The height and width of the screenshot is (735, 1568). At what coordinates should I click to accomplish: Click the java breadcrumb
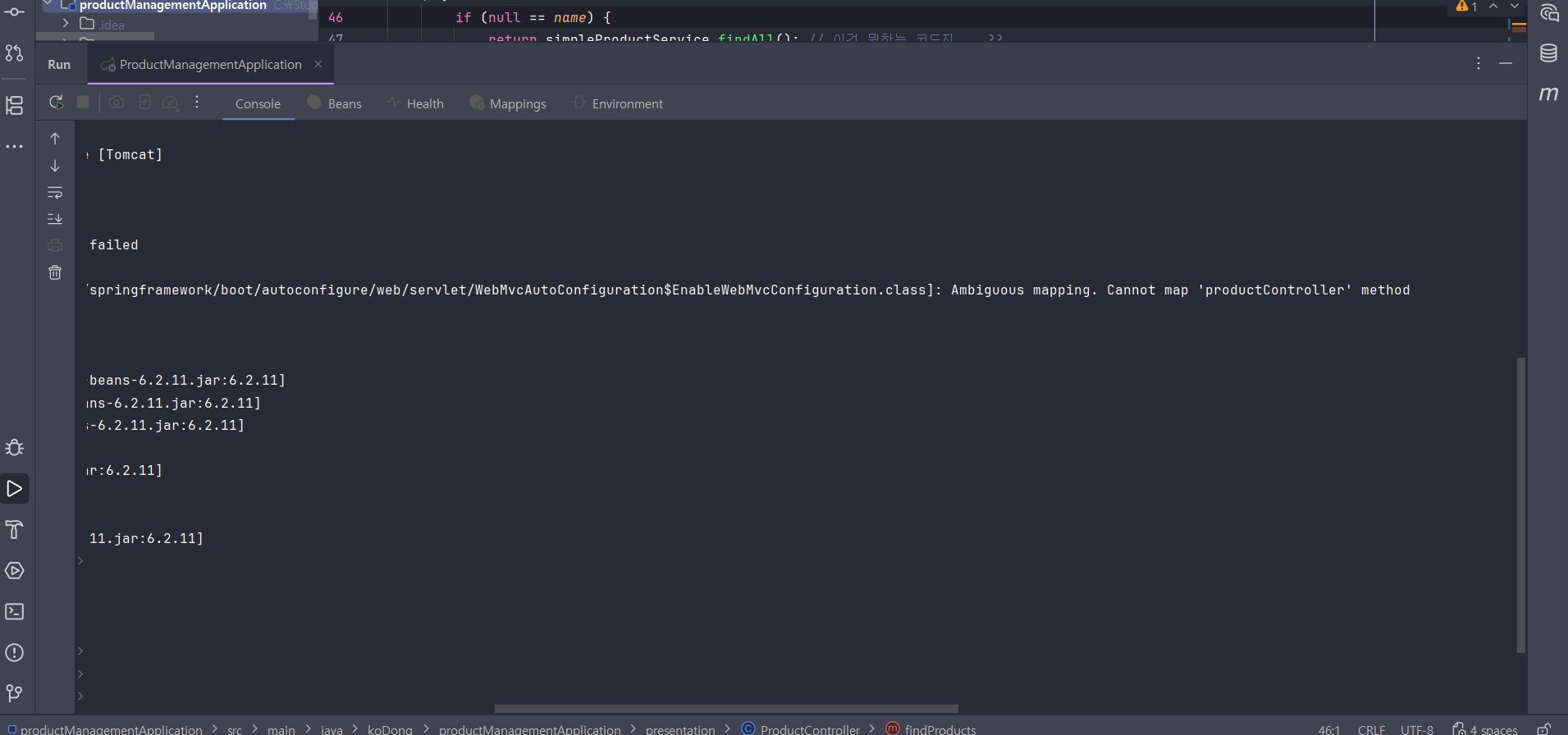click(x=331, y=729)
